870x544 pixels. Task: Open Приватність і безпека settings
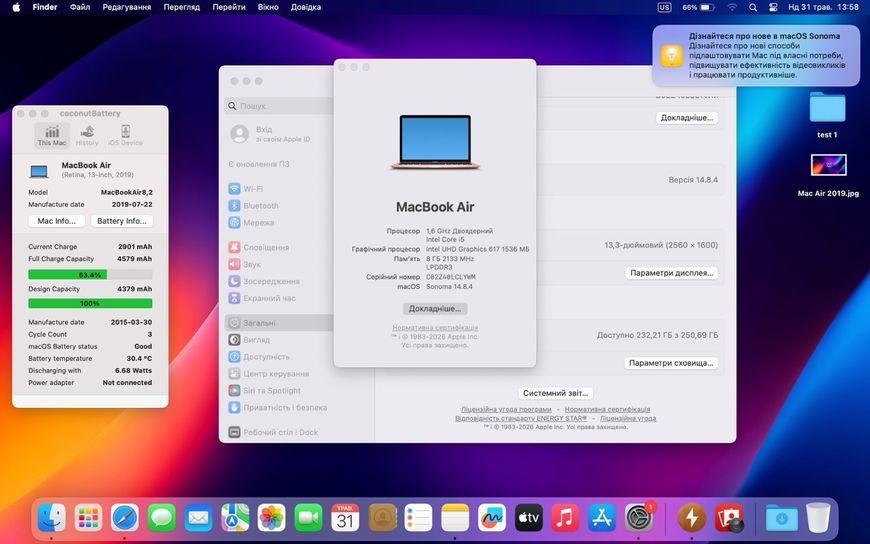[x=279, y=407]
